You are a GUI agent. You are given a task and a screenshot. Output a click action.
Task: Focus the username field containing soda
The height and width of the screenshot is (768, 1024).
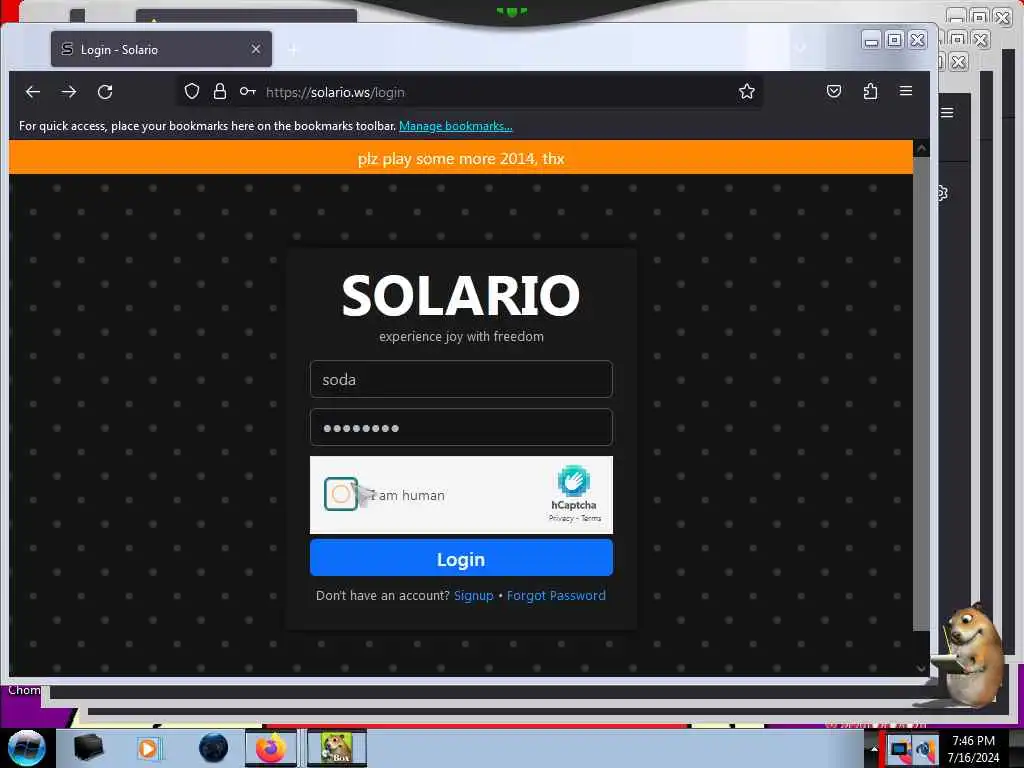[x=461, y=379]
